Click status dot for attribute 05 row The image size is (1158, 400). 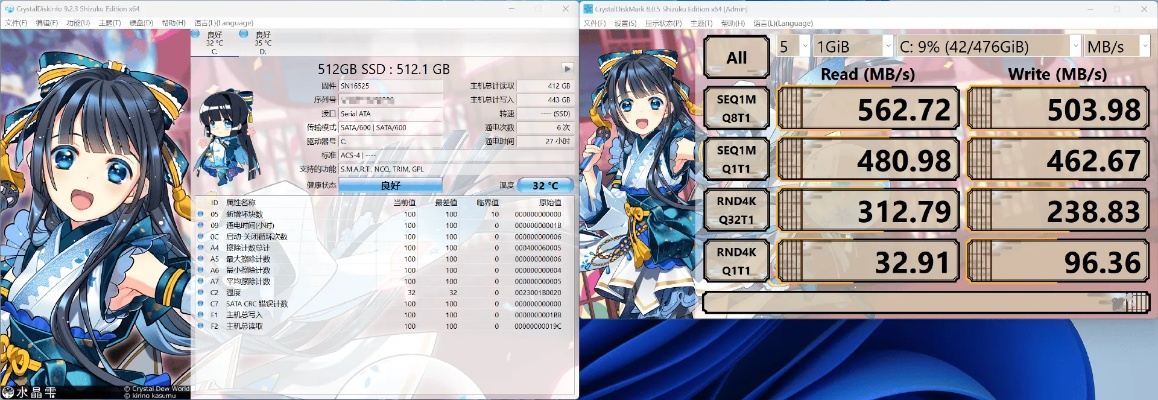[x=200, y=214]
